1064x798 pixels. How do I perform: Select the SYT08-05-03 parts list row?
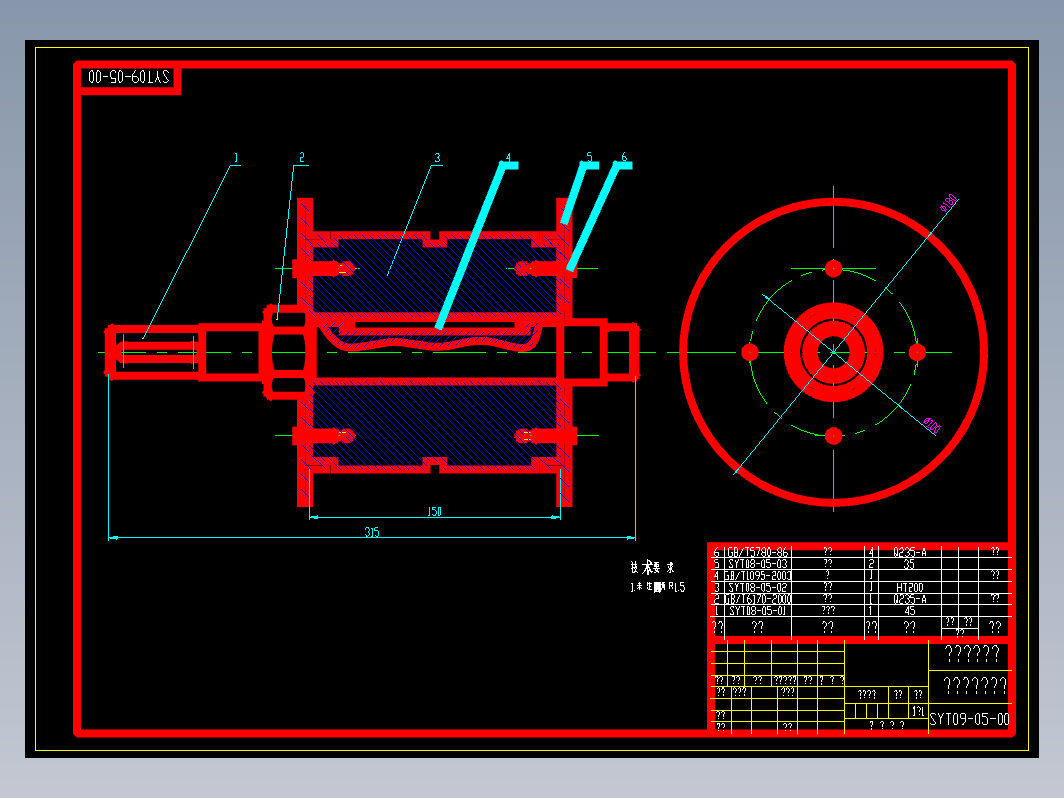tap(758, 564)
